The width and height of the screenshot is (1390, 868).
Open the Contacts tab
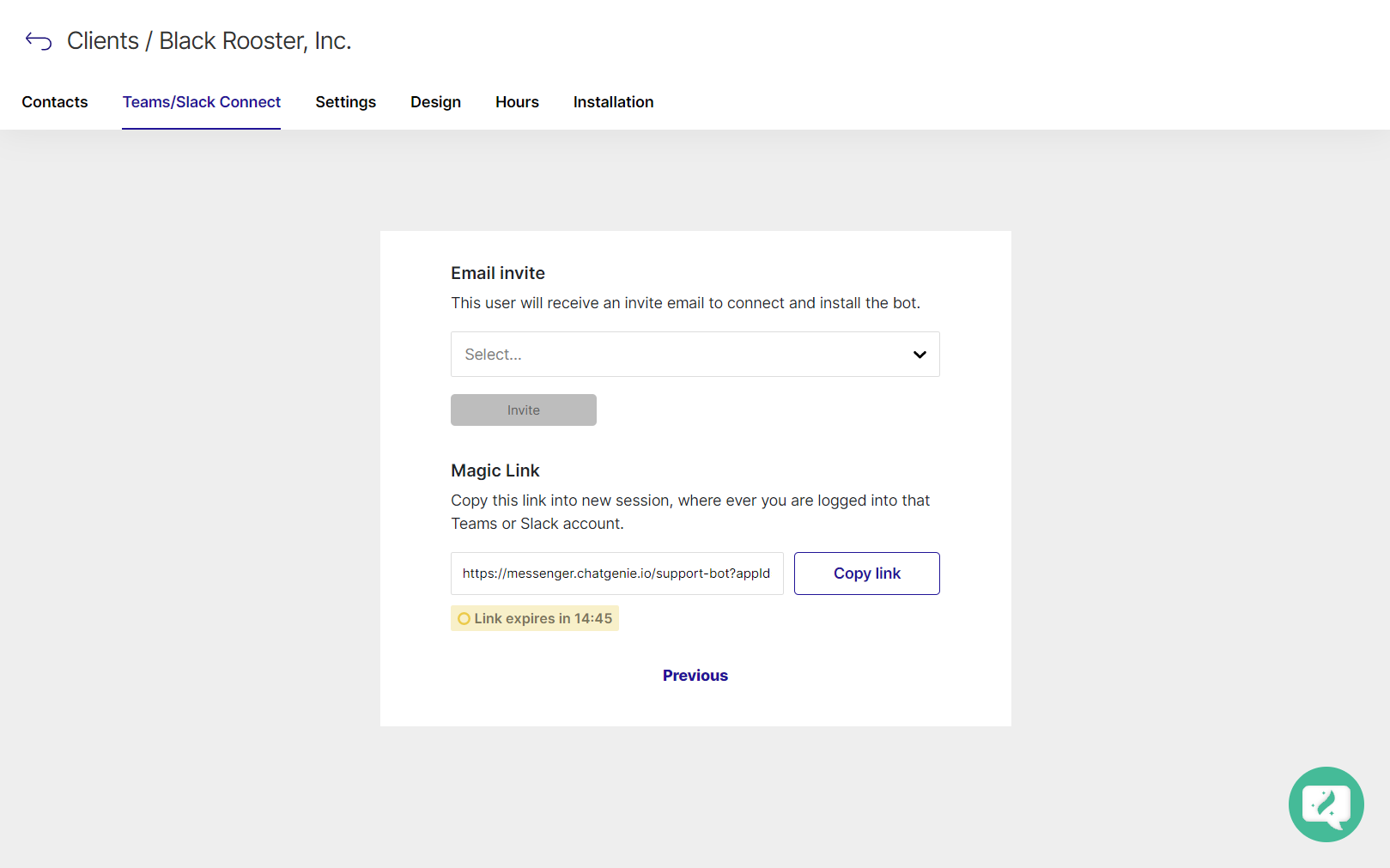(55, 102)
